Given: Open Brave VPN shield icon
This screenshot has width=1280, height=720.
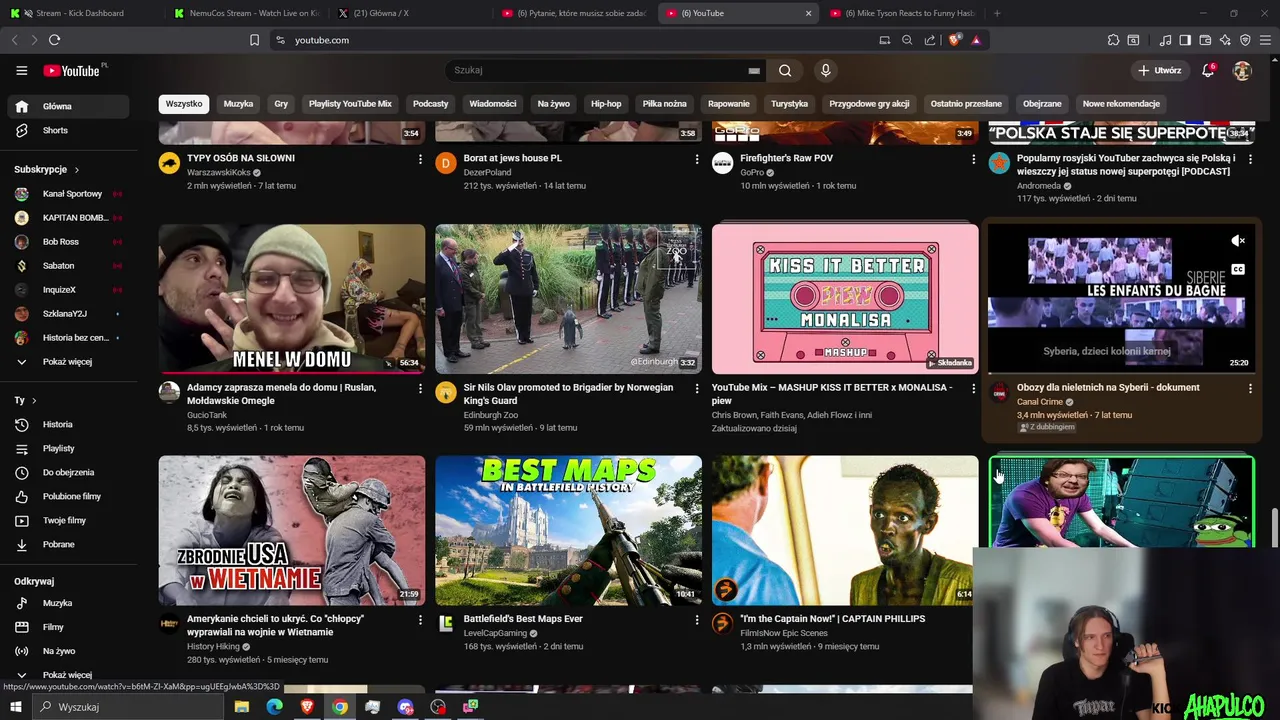Looking at the screenshot, I should pyautogui.click(x=1245, y=40).
